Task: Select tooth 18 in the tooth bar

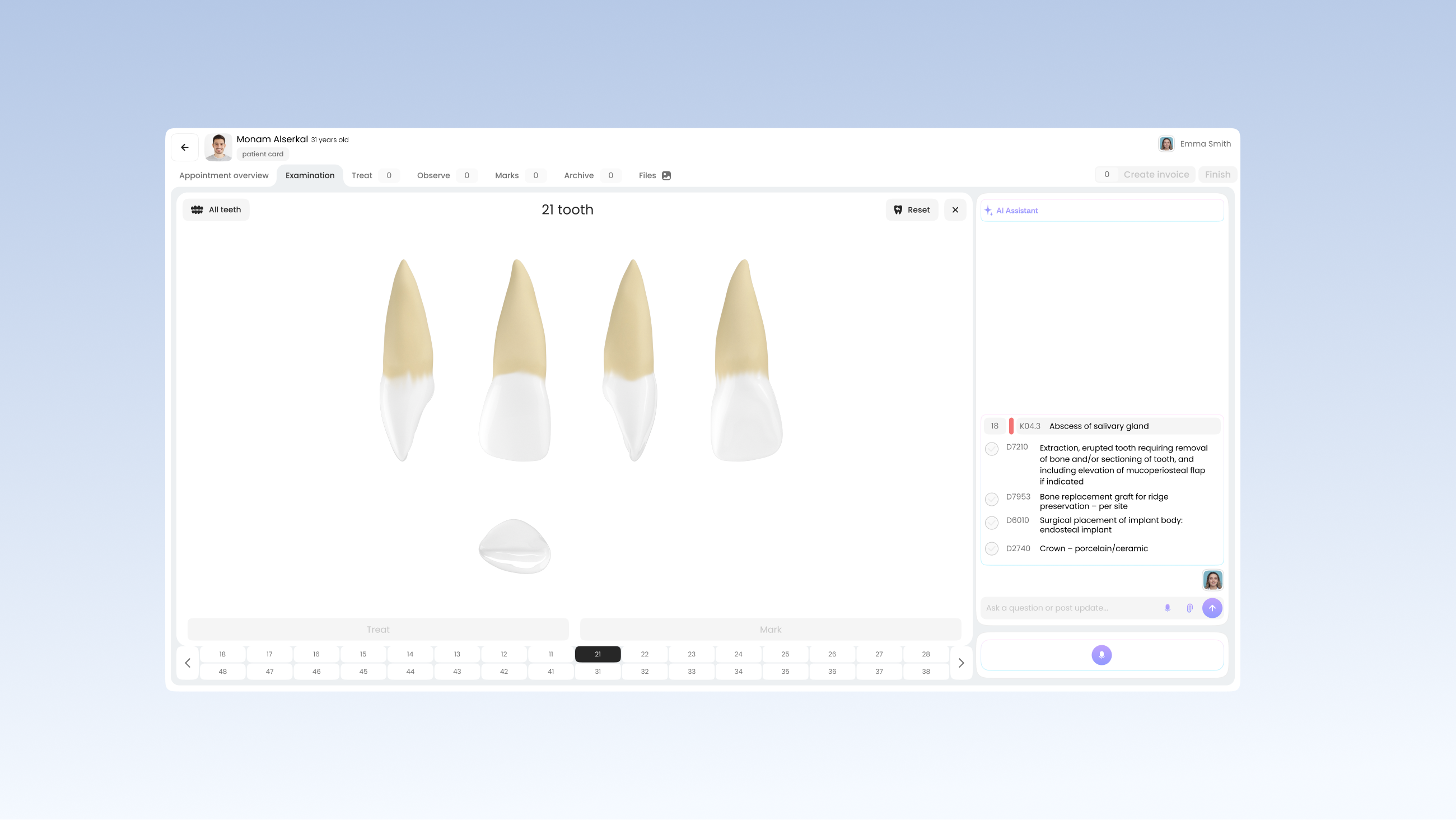Action: (223, 654)
